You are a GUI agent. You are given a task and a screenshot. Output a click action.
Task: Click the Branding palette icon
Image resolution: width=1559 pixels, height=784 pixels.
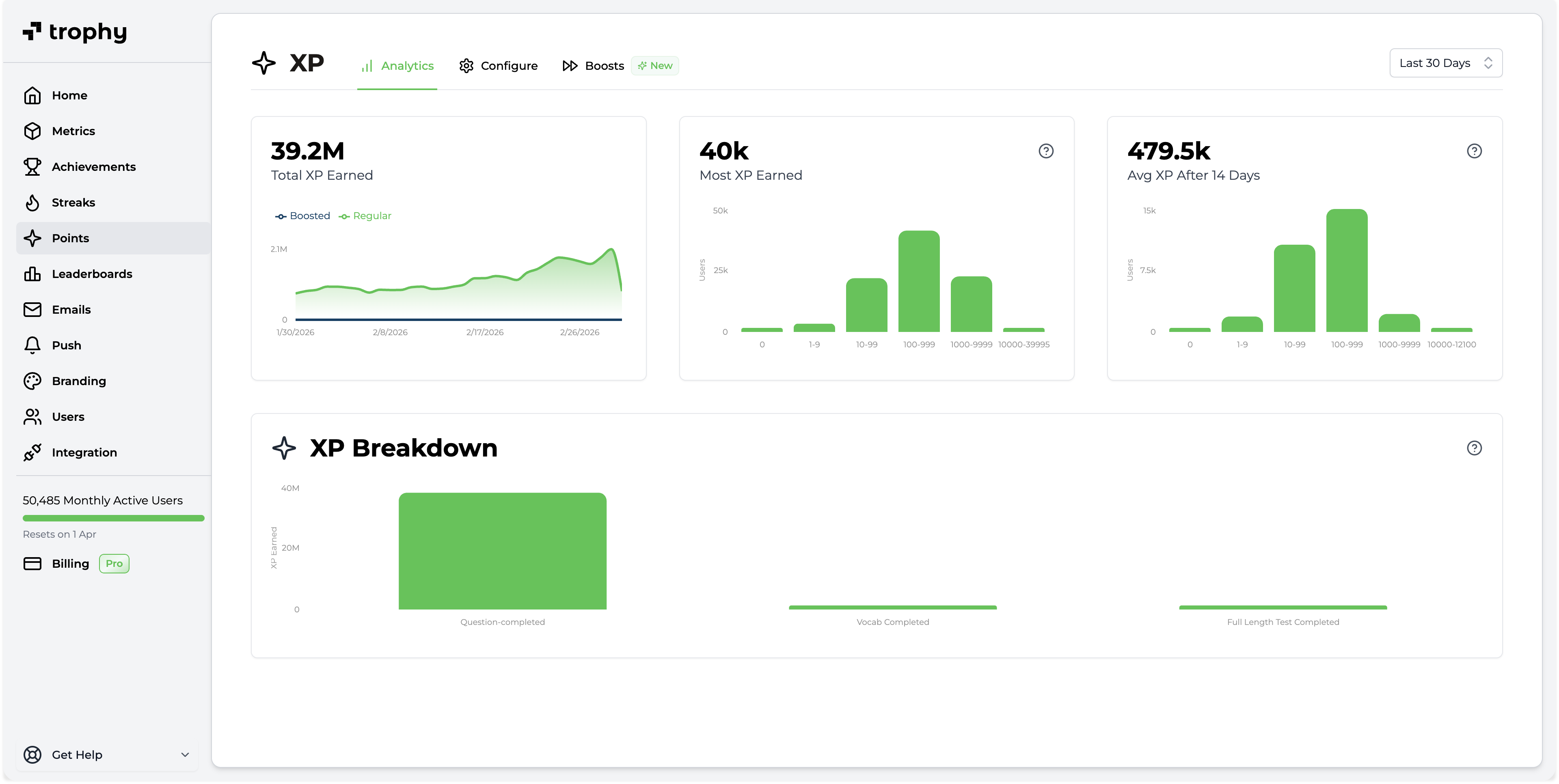tap(32, 381)
